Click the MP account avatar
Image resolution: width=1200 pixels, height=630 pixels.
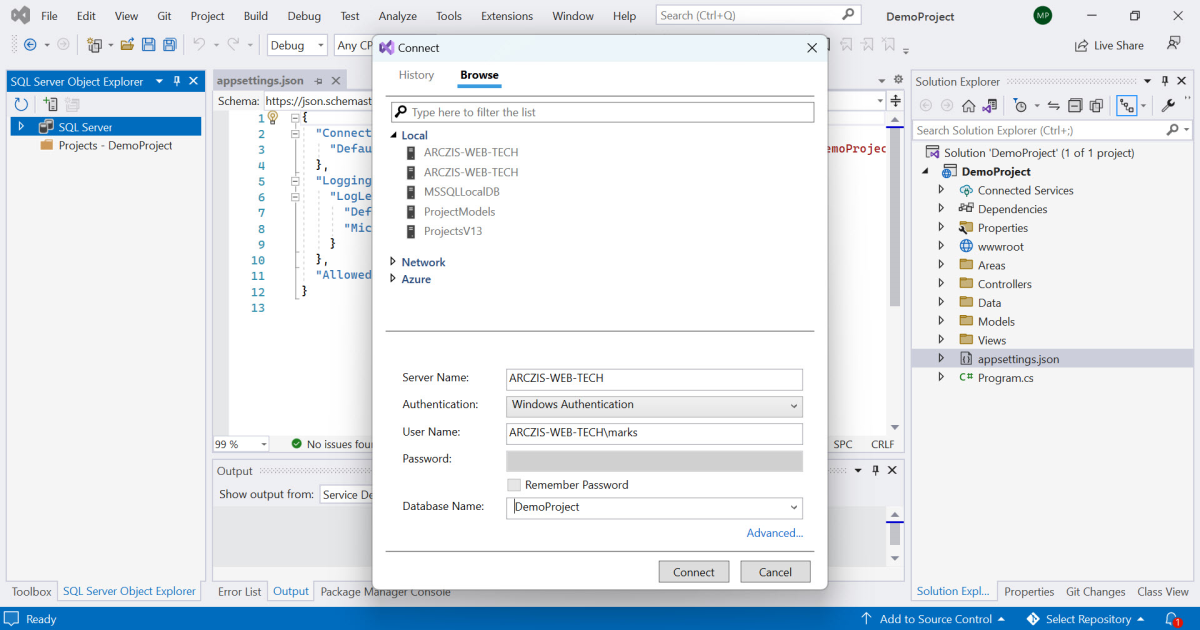pyautogui.click(x=1043, y=16)
